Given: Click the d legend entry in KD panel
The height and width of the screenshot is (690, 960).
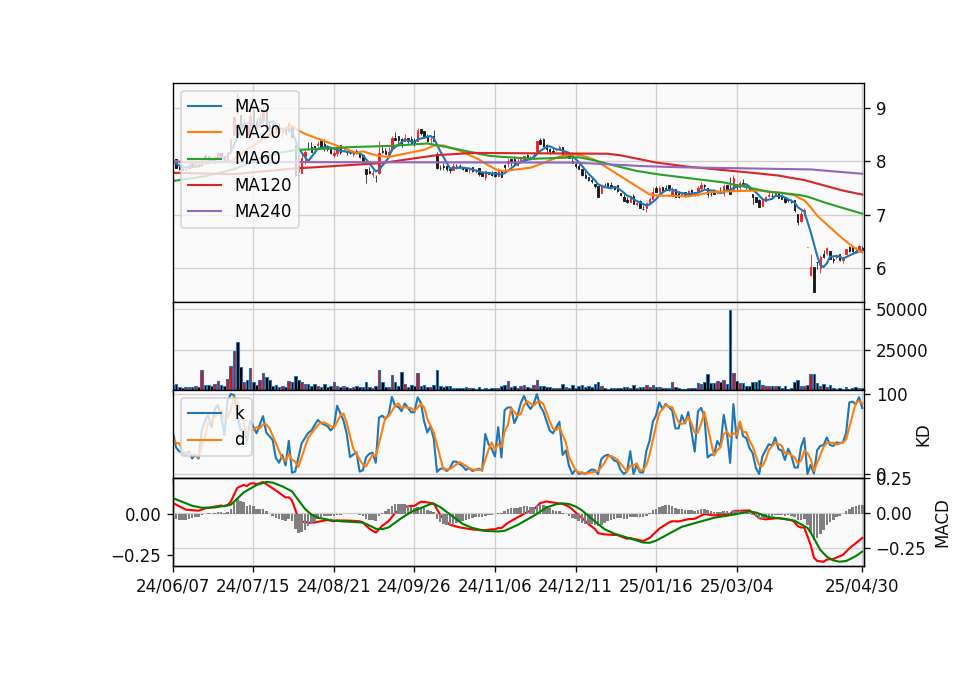Looking at the screenshot, I should tap(240, 439).
